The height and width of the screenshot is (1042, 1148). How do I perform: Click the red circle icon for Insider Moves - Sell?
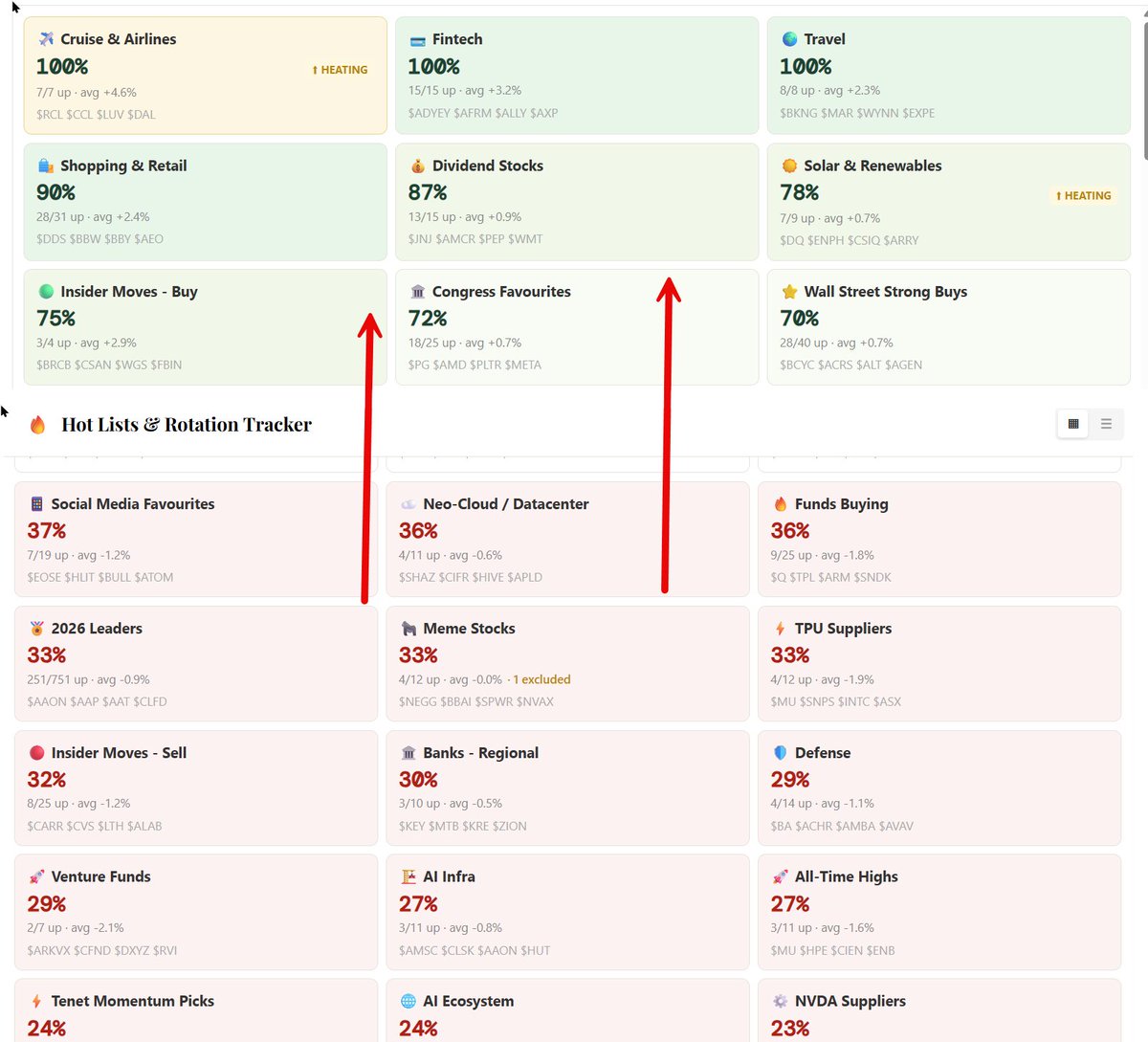[x=36, y=753]
